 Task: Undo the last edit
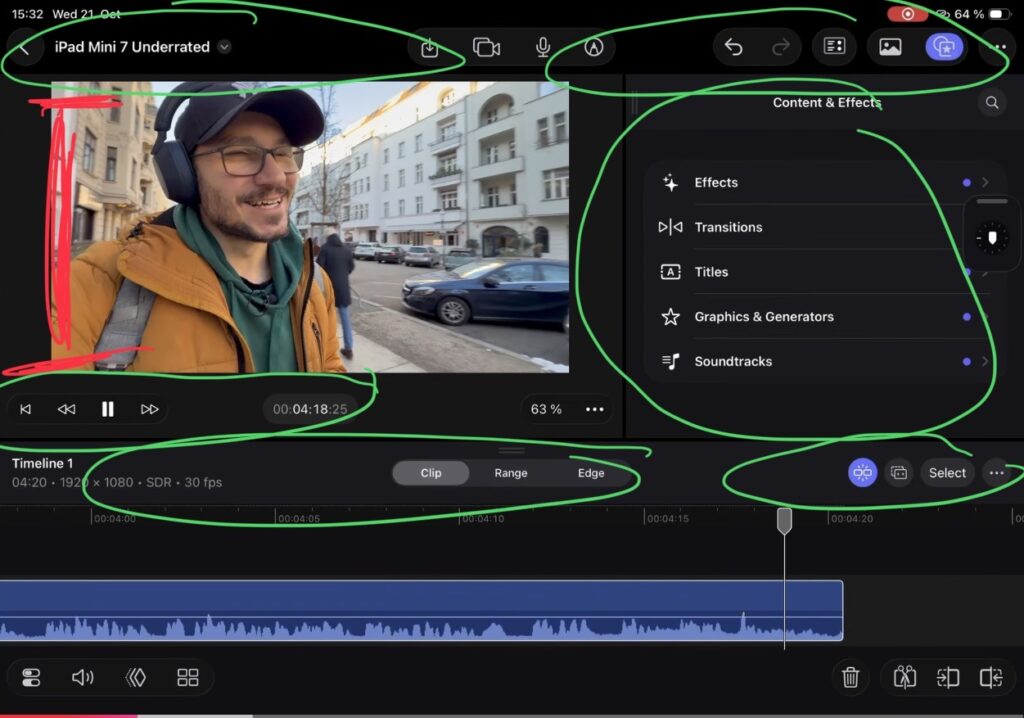point(733,47)
